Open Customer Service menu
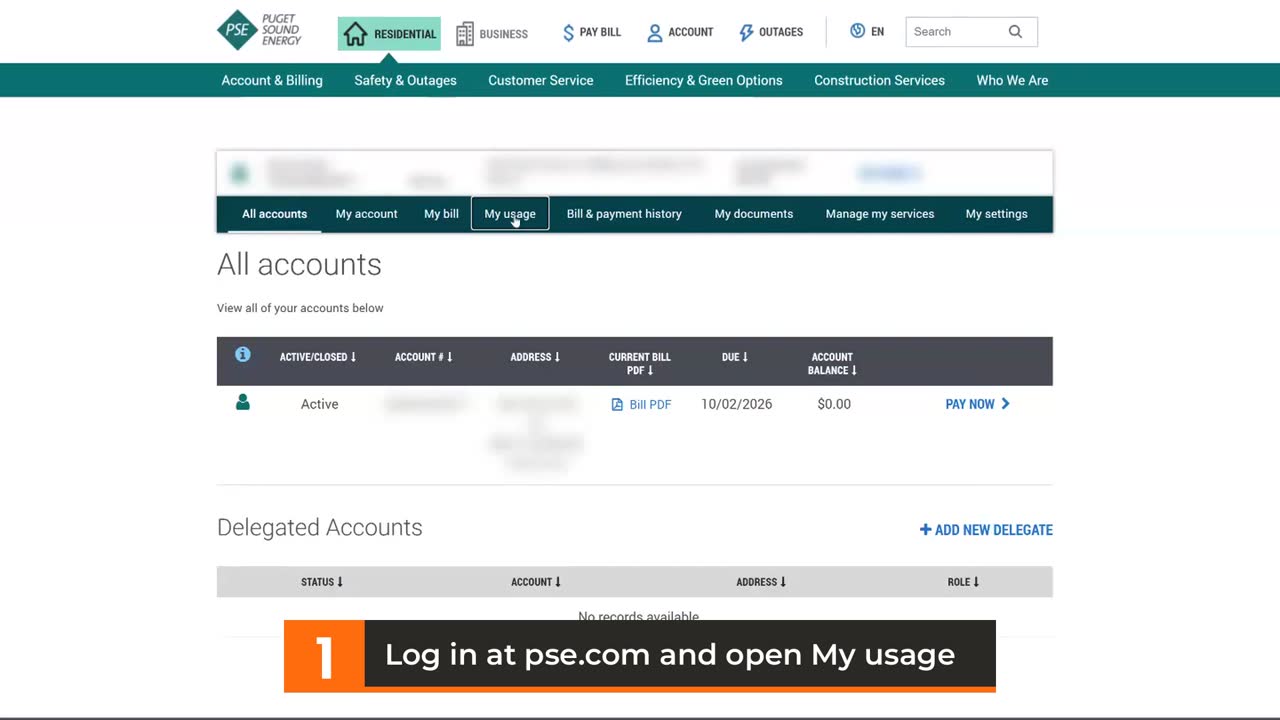Image resolution: width=1280 pixels, height=720 pixels. click(541, 80)
